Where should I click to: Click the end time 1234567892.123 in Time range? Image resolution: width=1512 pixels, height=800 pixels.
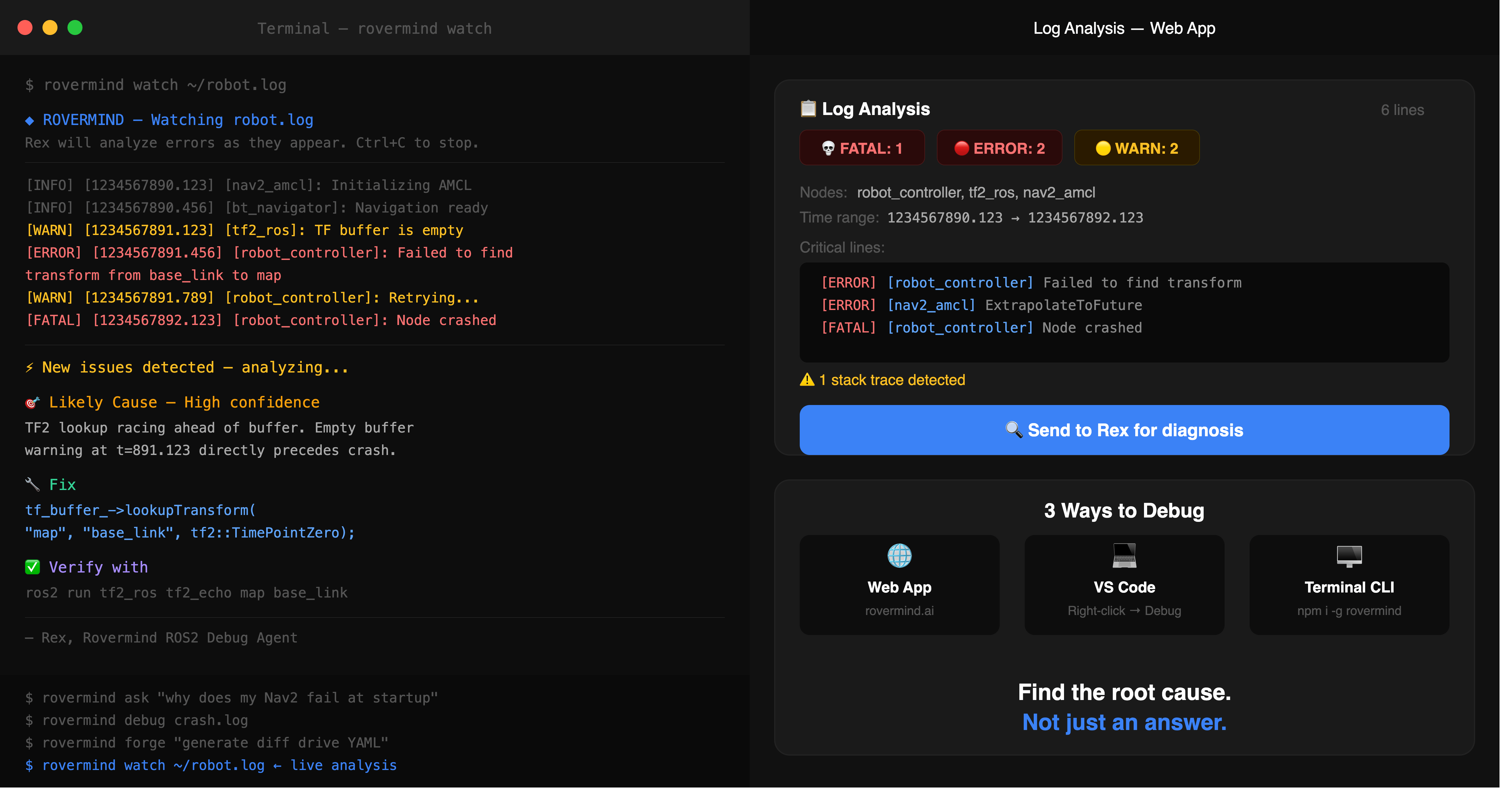pos(1085,218)
